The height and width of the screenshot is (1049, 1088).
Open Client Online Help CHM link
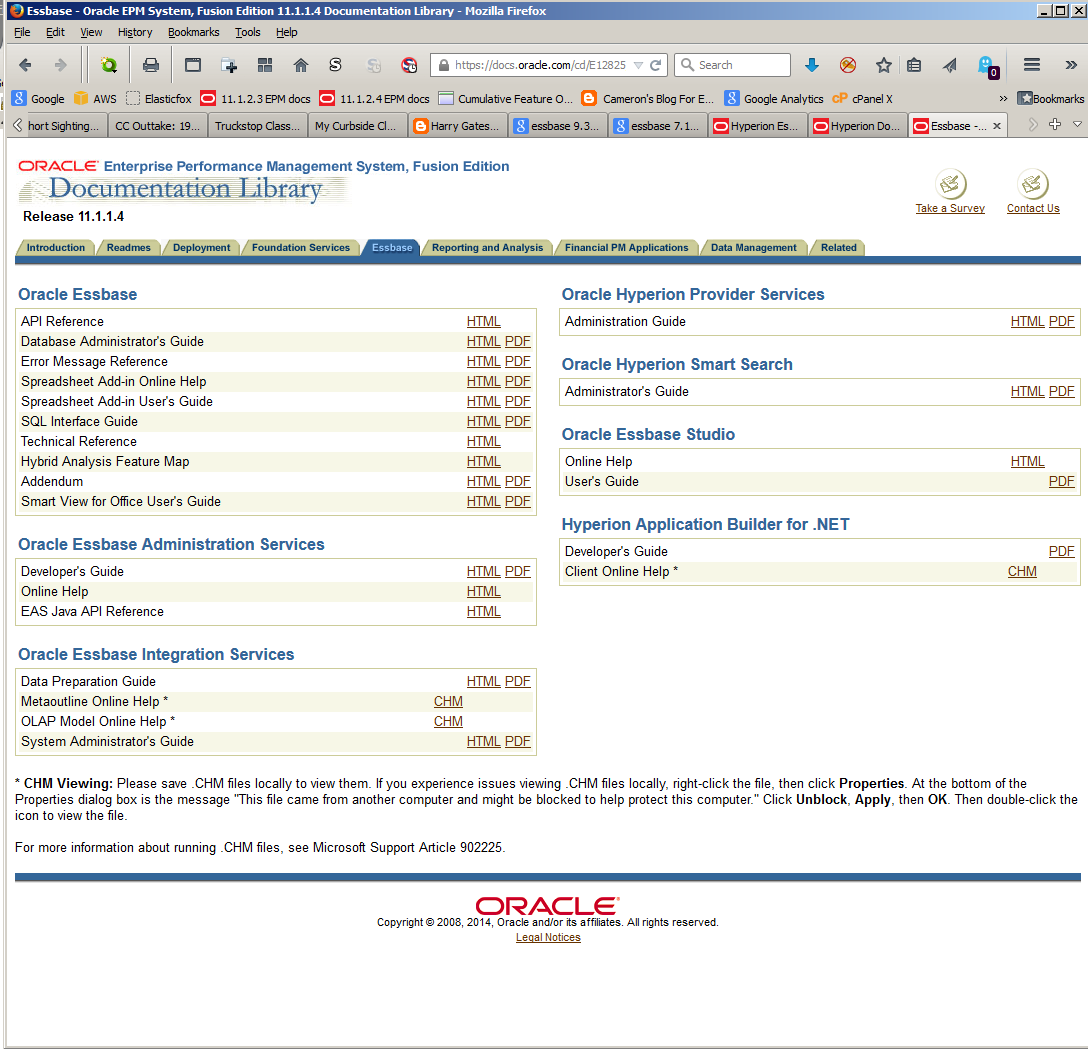(x=1022, y=571)
